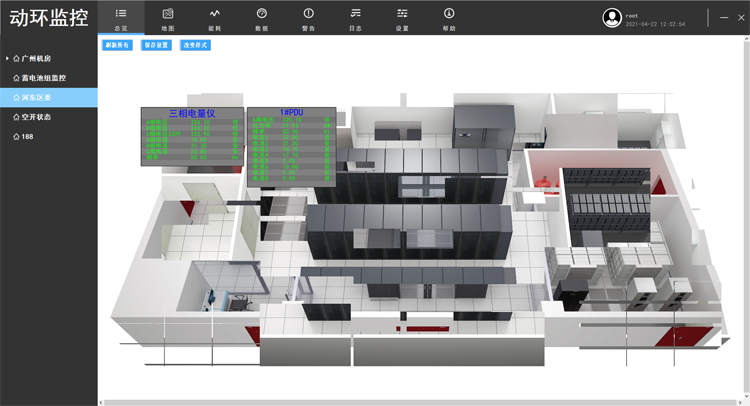
Task: Open 空开状态 in the sidebar
Action: 35,117
